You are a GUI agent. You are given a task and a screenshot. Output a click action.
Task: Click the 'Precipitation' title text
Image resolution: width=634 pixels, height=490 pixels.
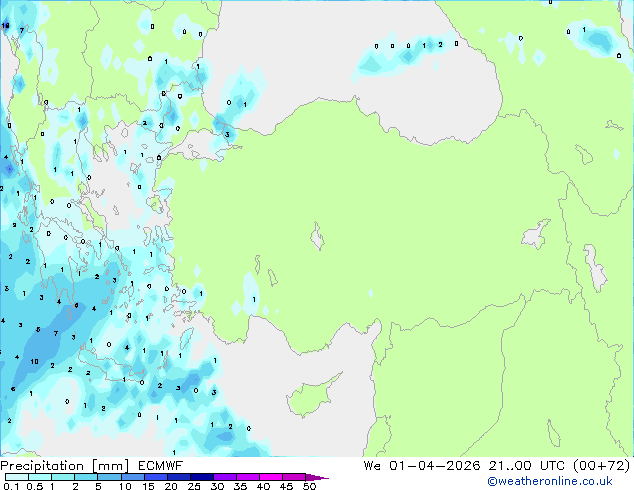tap(42, 466)
